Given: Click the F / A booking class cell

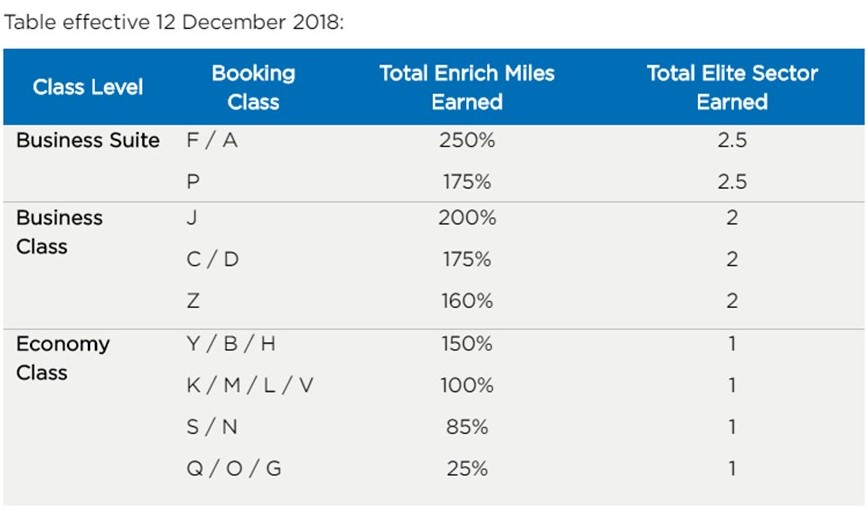Looking at the screenshot, I should click(x=212, y=140).
